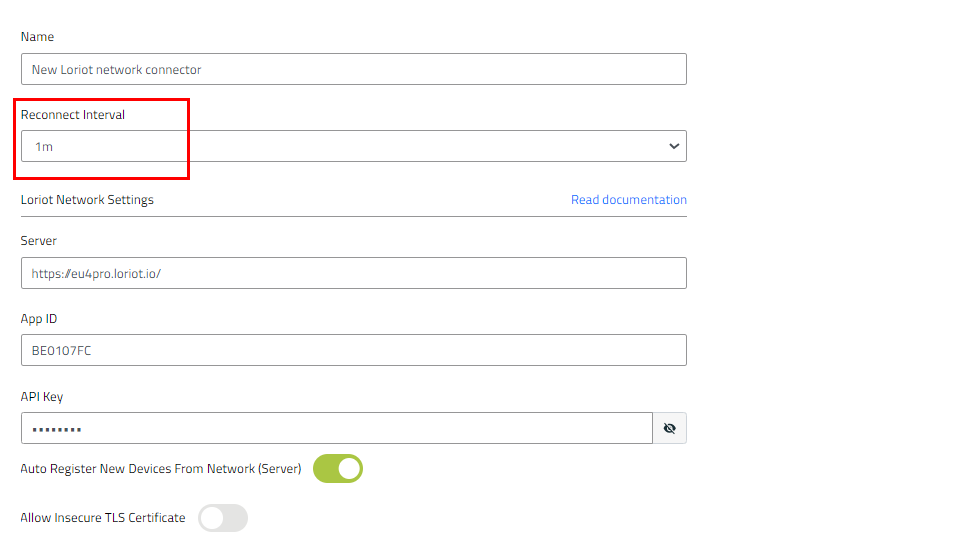
Task: Click the "New Loriot network connector" text
Action: coord(116,70)
